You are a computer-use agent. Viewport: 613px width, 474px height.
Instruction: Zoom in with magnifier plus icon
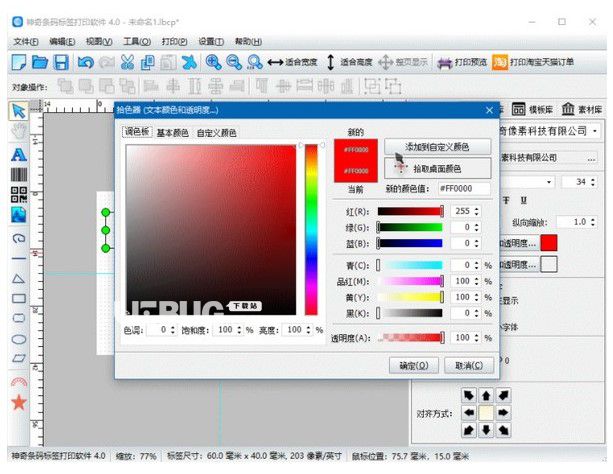pyautogui.click(x=213, y=62)
